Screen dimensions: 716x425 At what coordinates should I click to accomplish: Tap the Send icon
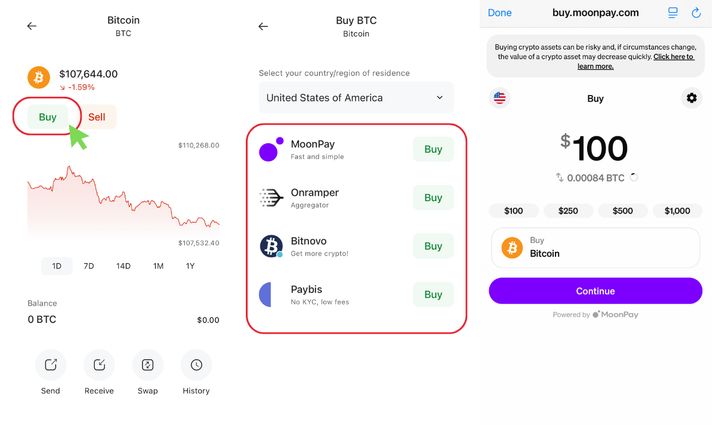(x=51, y=365)
